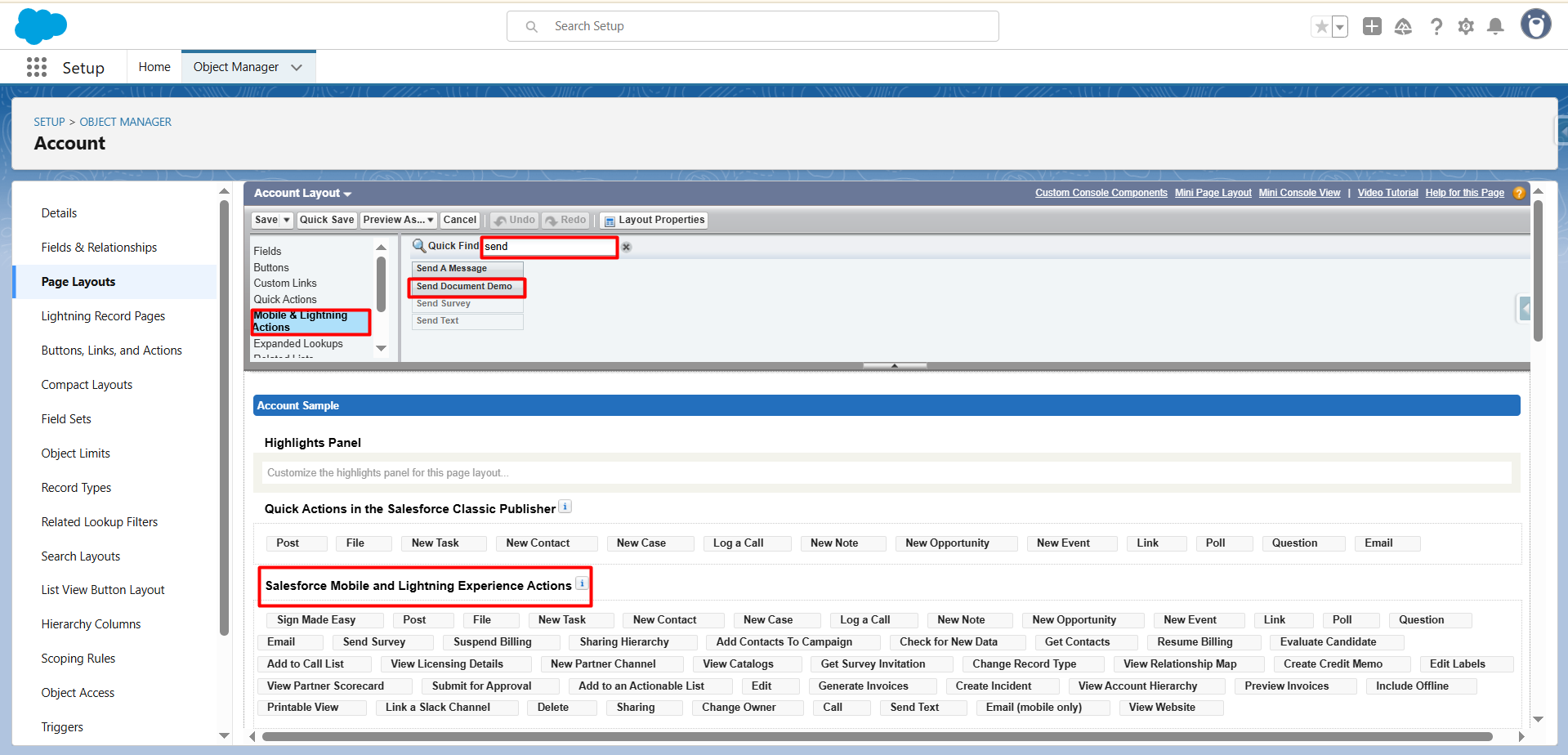Clear the Quick Find search text
The width and height of the screenshot is (1568, 755).
pos(627,247)
